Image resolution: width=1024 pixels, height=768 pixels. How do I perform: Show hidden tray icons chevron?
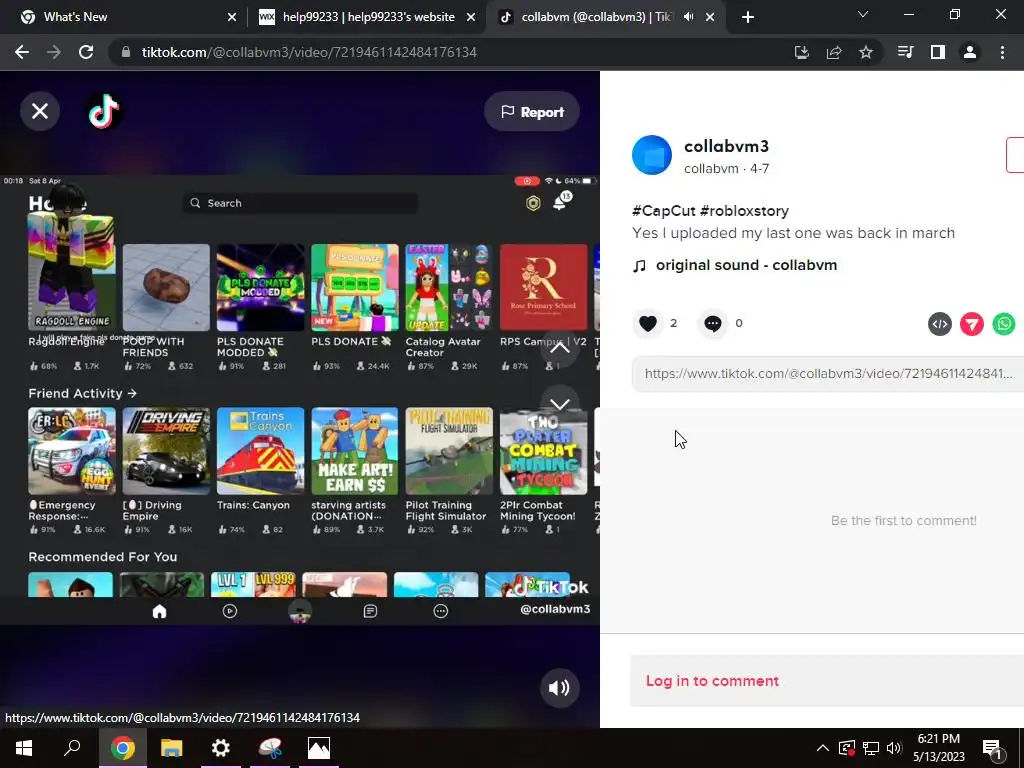(x=823, y=748)
